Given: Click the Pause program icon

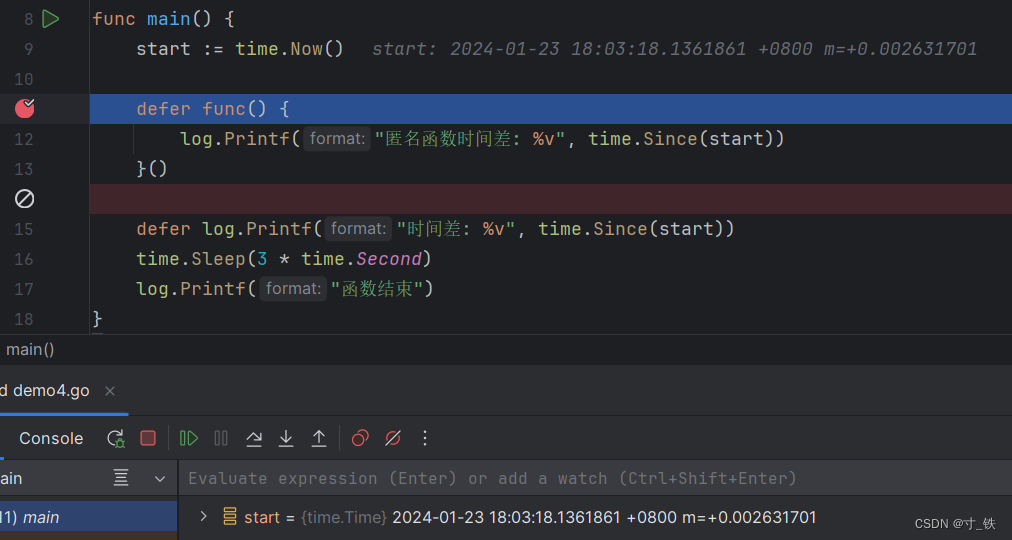Looking at the screenshot, I should click(221, 438).
